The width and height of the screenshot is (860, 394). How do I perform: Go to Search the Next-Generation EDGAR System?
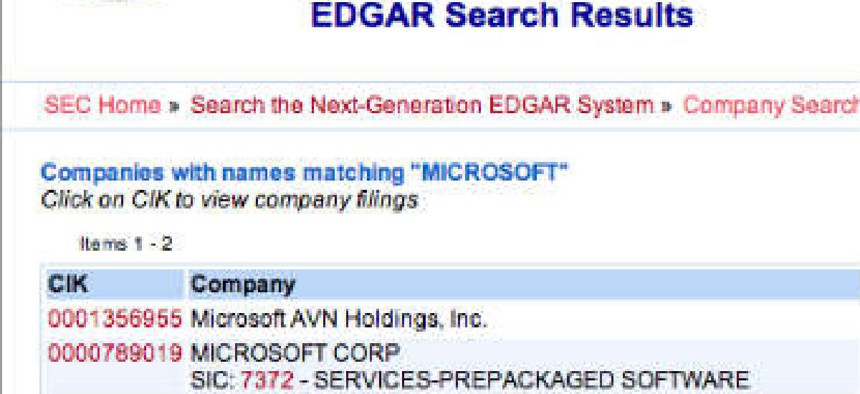click(x=422, y=105)
